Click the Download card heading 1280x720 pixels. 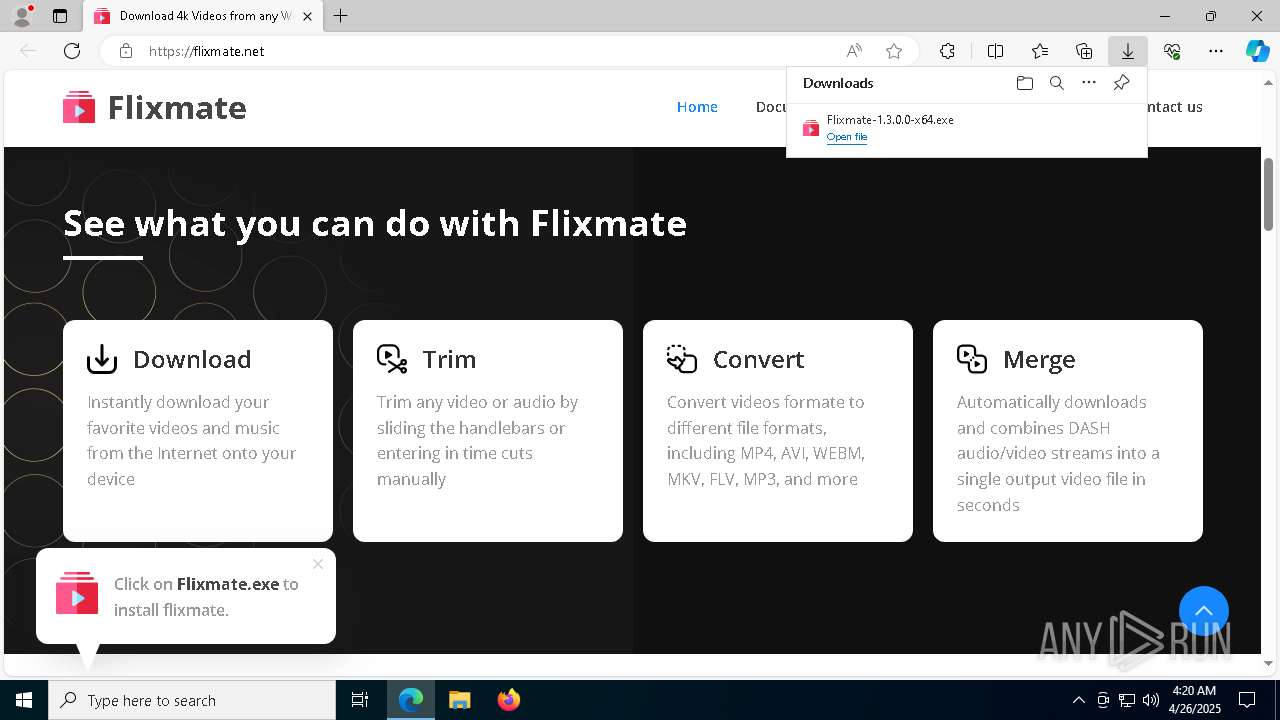(x=192, y=359)
